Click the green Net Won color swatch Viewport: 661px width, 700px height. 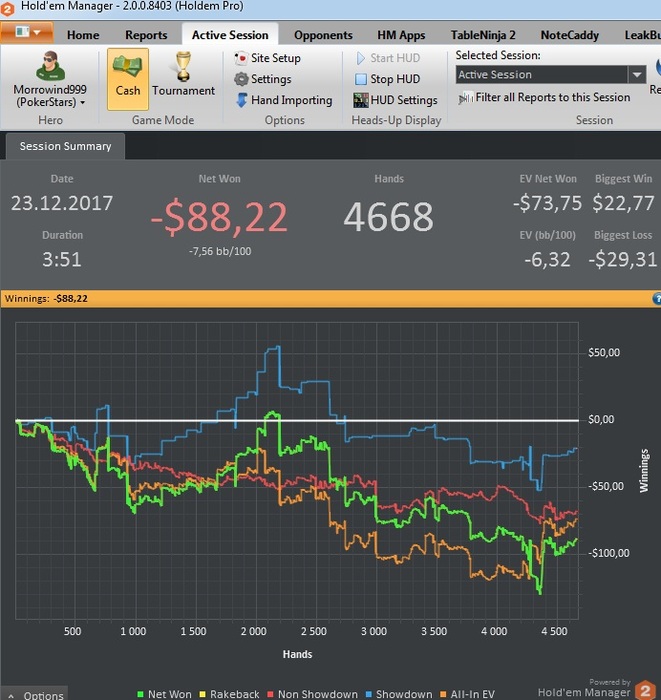pos(141,694)
